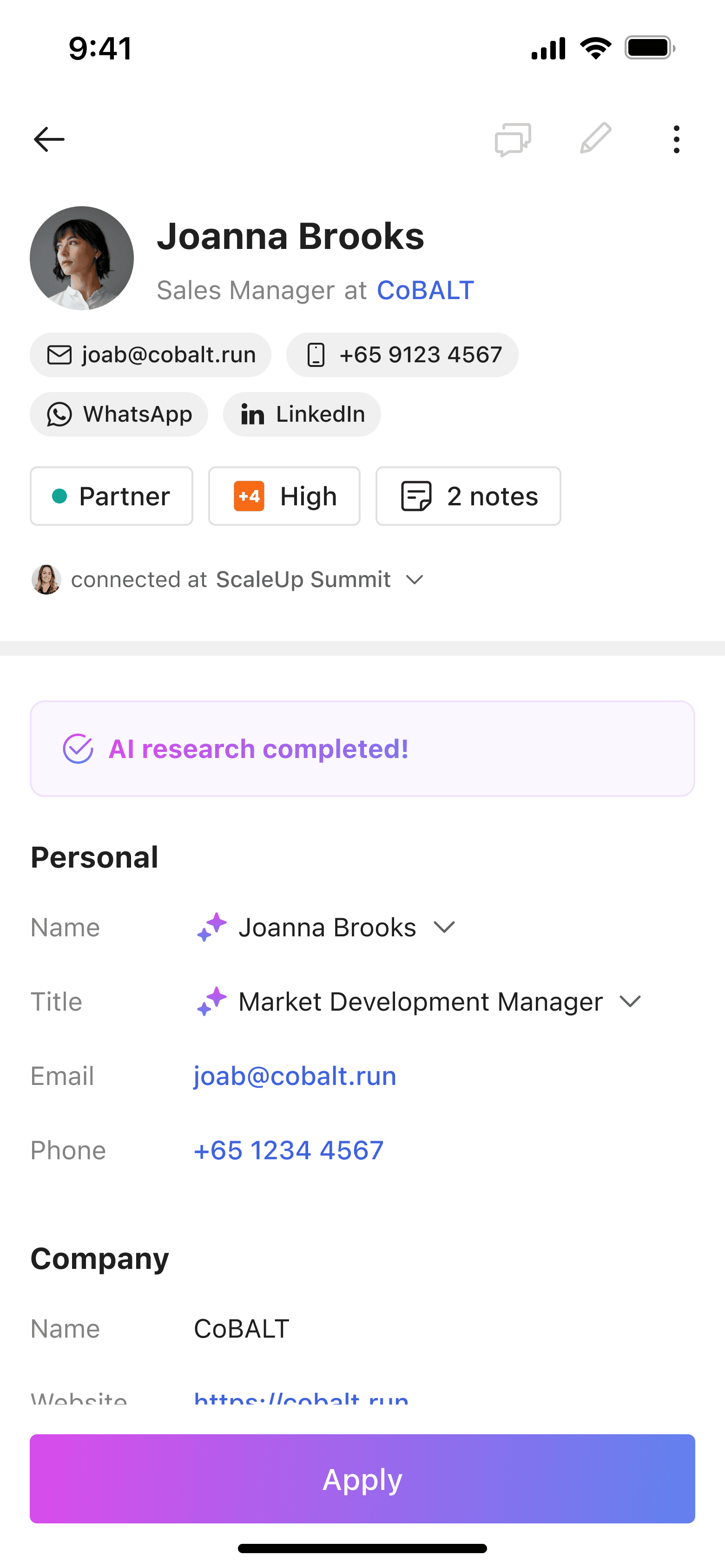Screen dimensions: 725x1568
Task: Open the chat messages icon
Action: coord(513,139)
